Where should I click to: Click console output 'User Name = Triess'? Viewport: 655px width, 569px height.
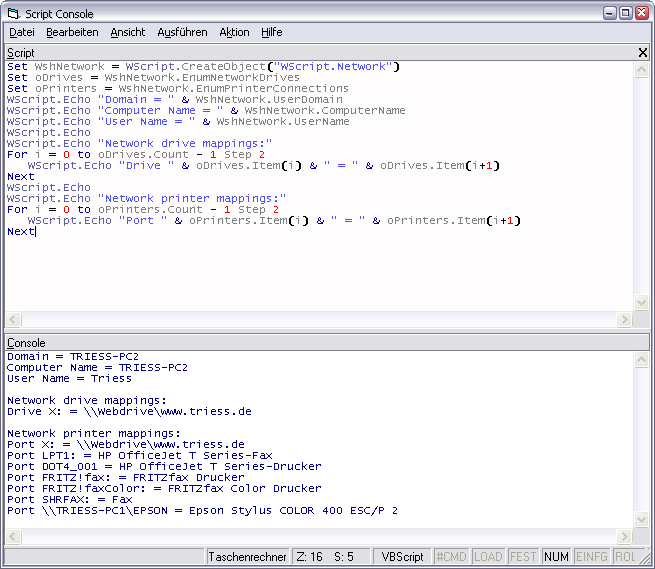pyautogui.click(x=69, y=378)
